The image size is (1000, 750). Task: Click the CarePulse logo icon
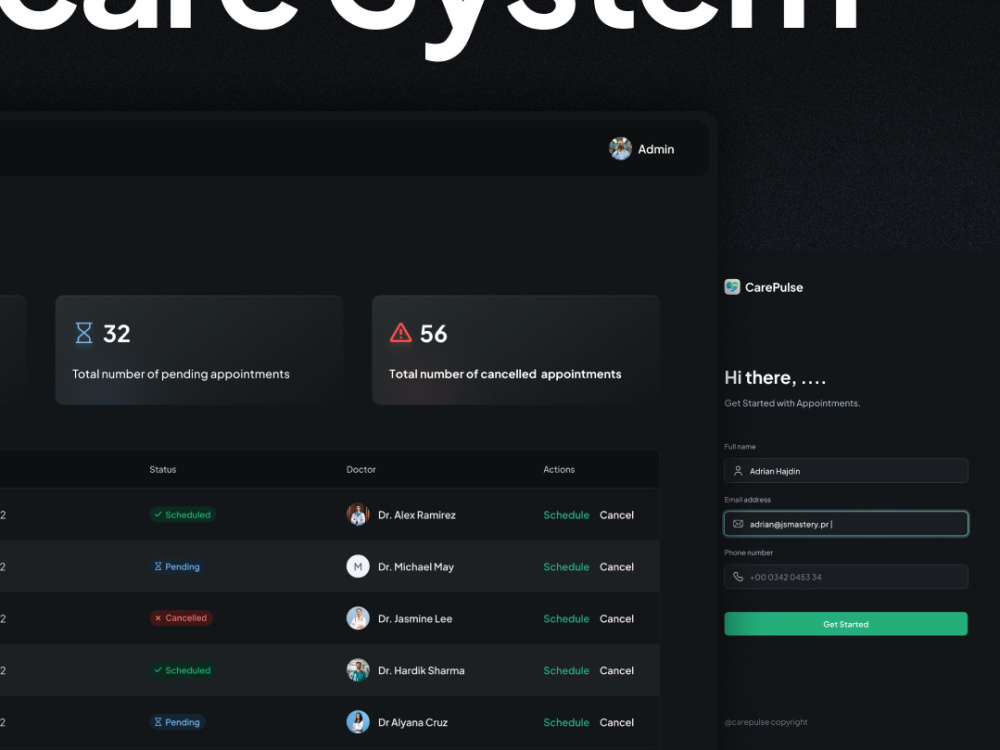pyautogui.click(x=732, y=287)
